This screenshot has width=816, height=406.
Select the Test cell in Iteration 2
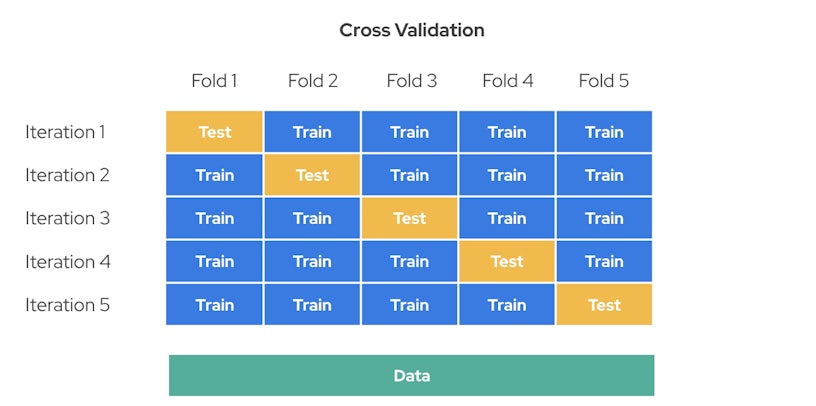(x=312, y=175)
